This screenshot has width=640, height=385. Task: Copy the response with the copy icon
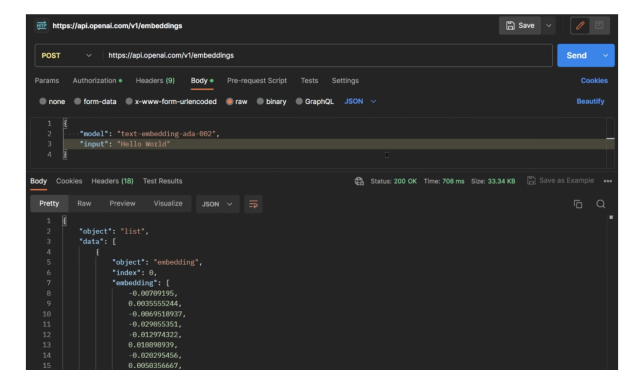578,204
